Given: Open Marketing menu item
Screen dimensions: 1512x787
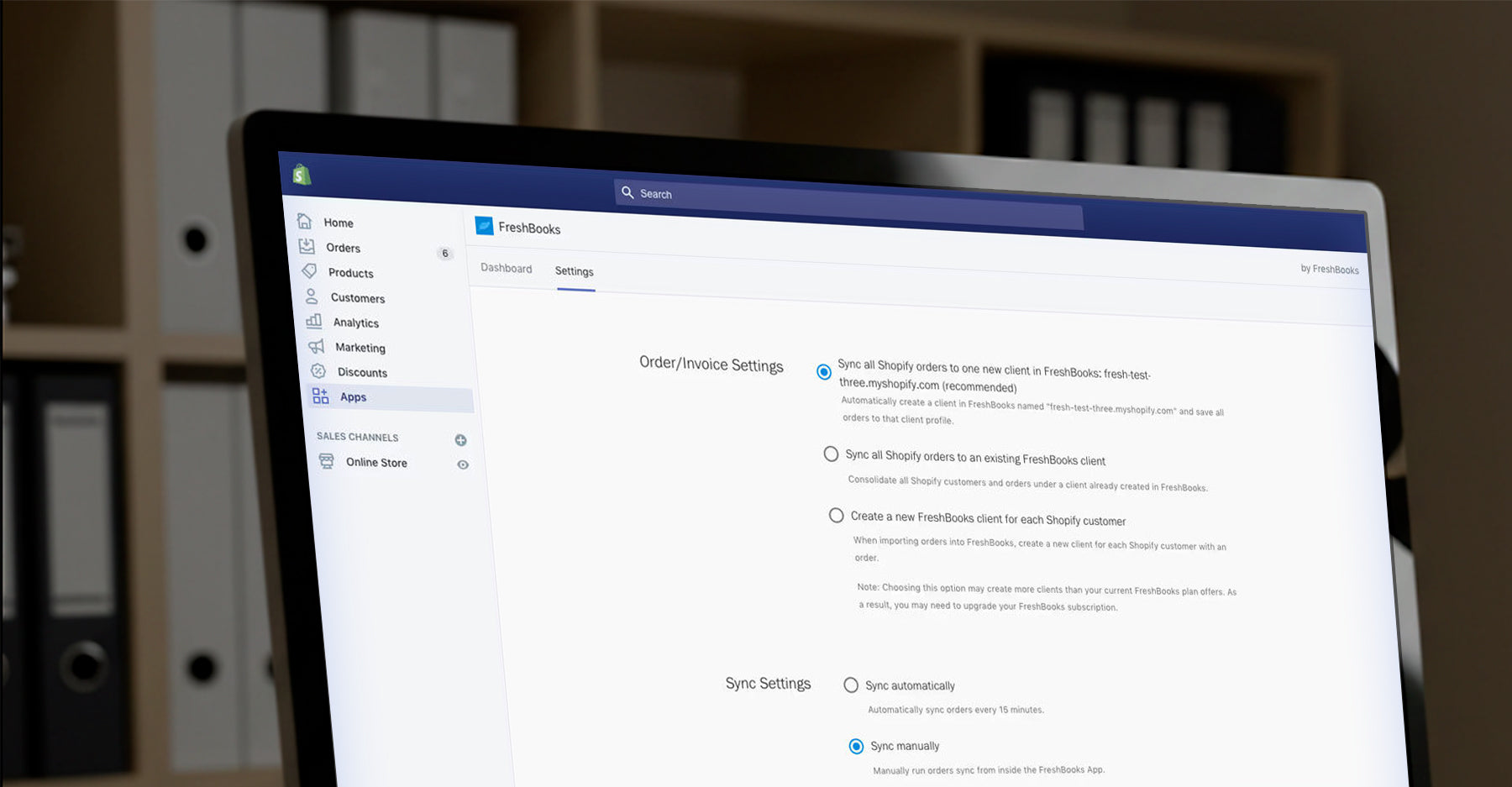Looking at the screenshot, I should click(x=360, y=348).
